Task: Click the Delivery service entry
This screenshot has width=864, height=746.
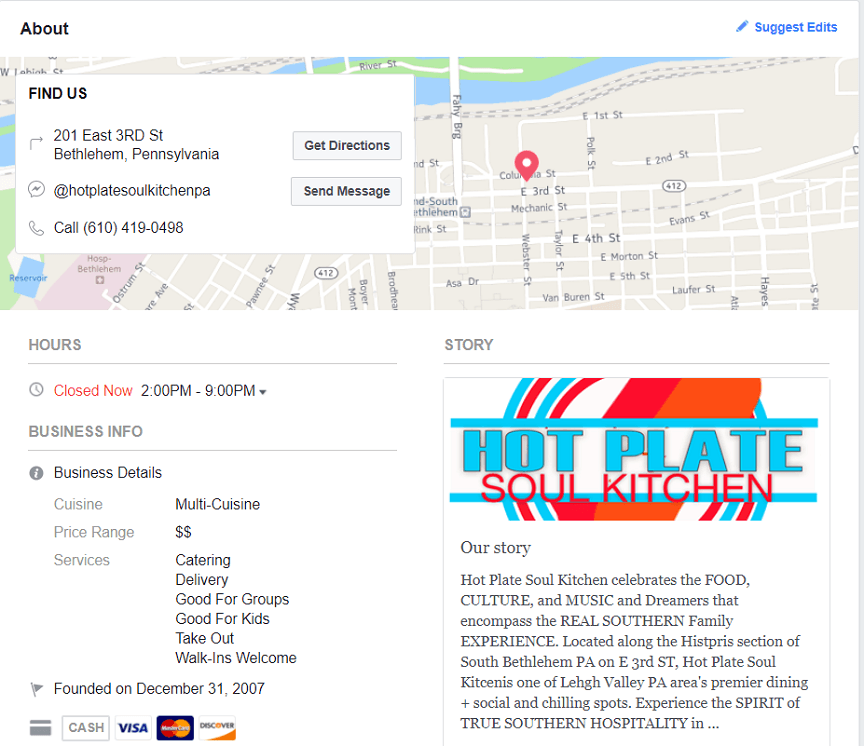Action: (x=202, y=580)
